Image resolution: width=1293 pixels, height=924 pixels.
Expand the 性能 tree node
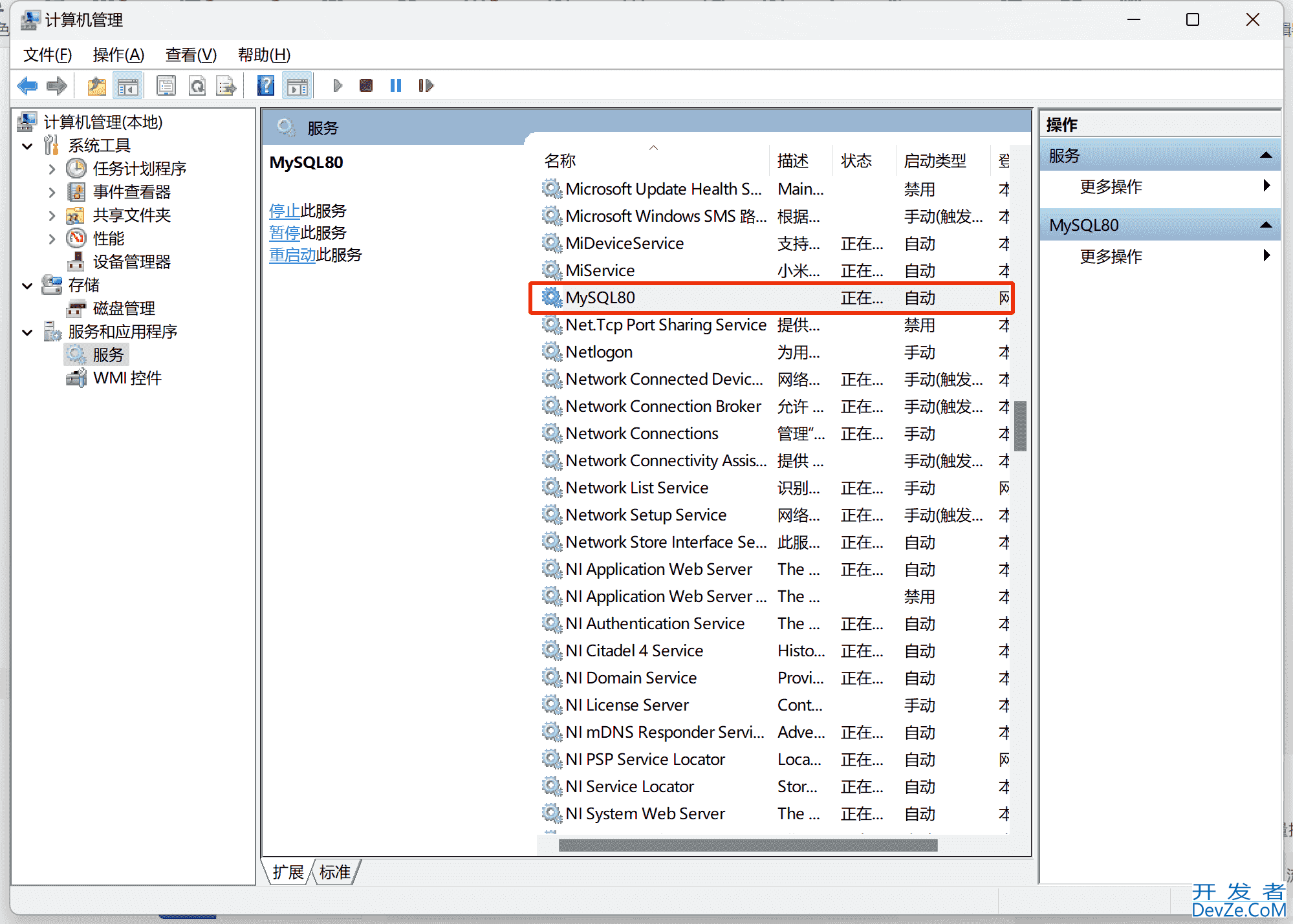52,239
